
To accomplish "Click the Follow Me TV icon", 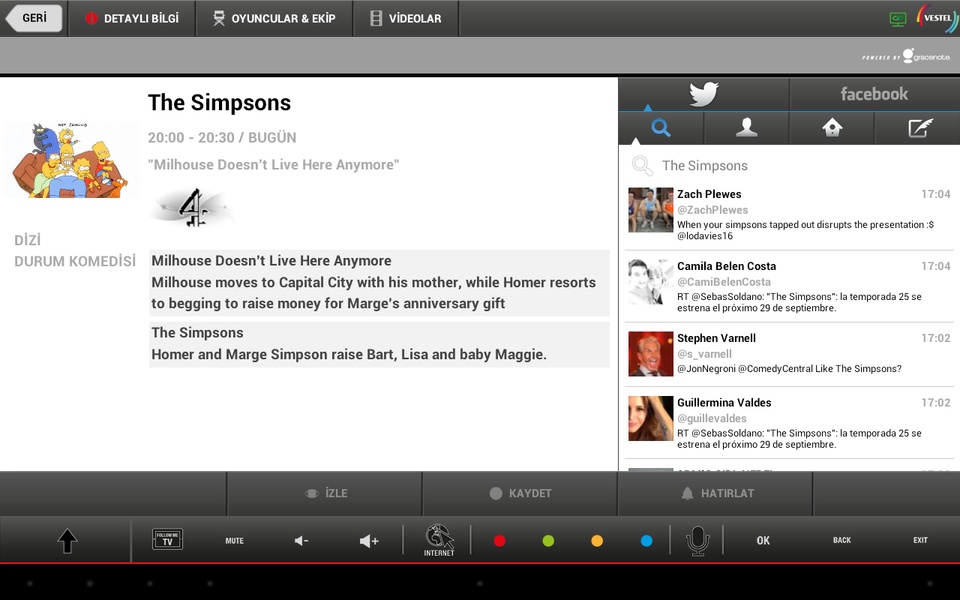I will coord(167,539).
